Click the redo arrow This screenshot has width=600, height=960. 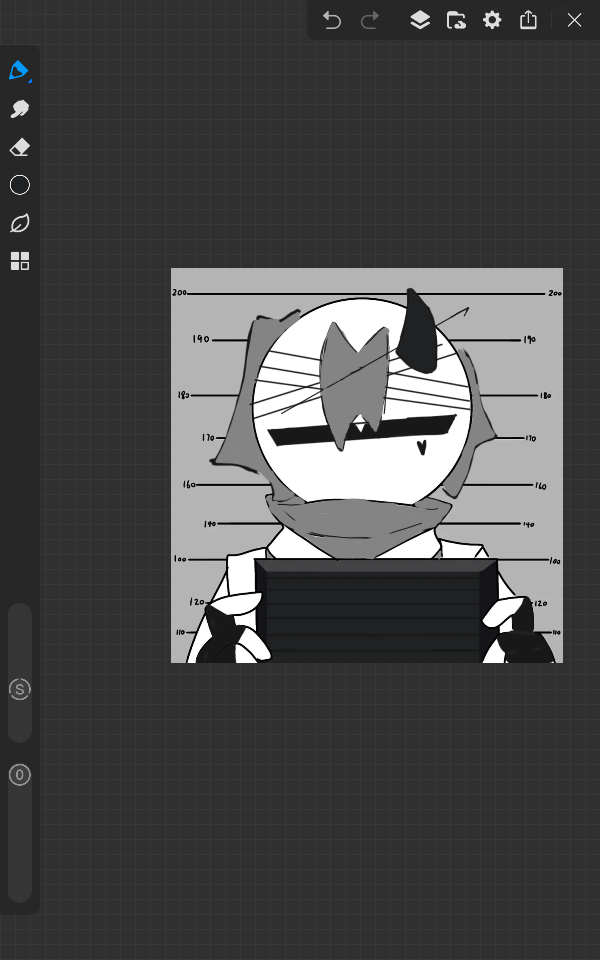tap(370, 20)
